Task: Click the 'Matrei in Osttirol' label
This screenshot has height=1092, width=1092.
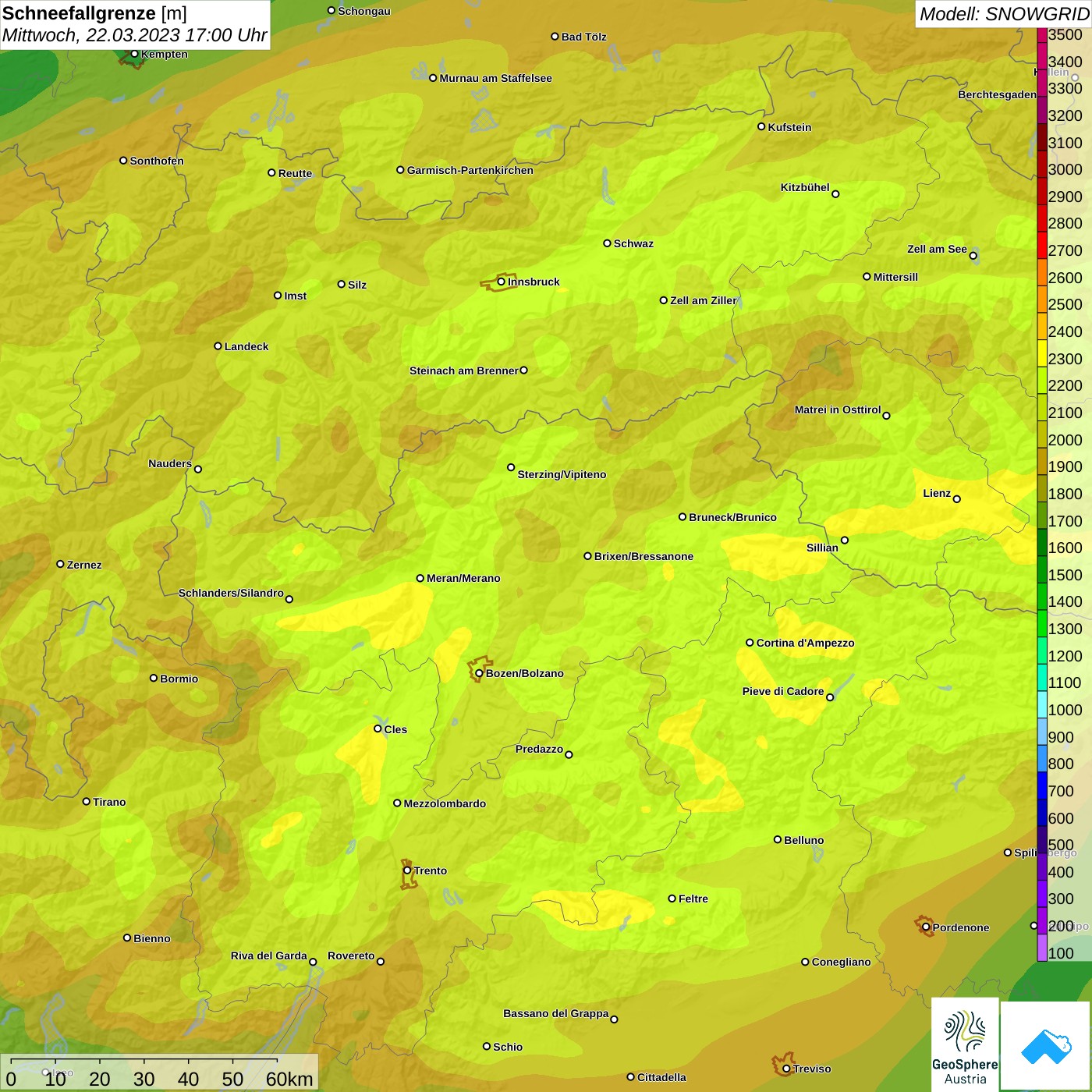Action: (838, 409)
